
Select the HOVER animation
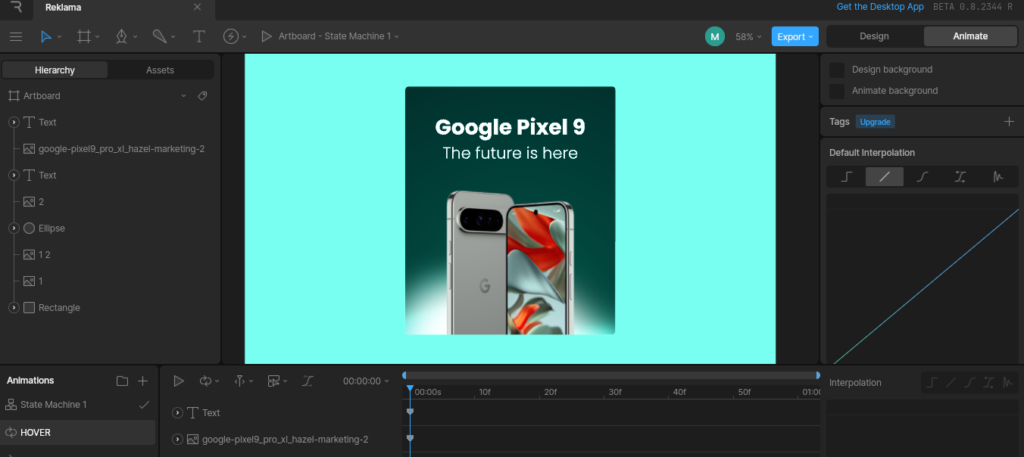[x=78, y=432]
